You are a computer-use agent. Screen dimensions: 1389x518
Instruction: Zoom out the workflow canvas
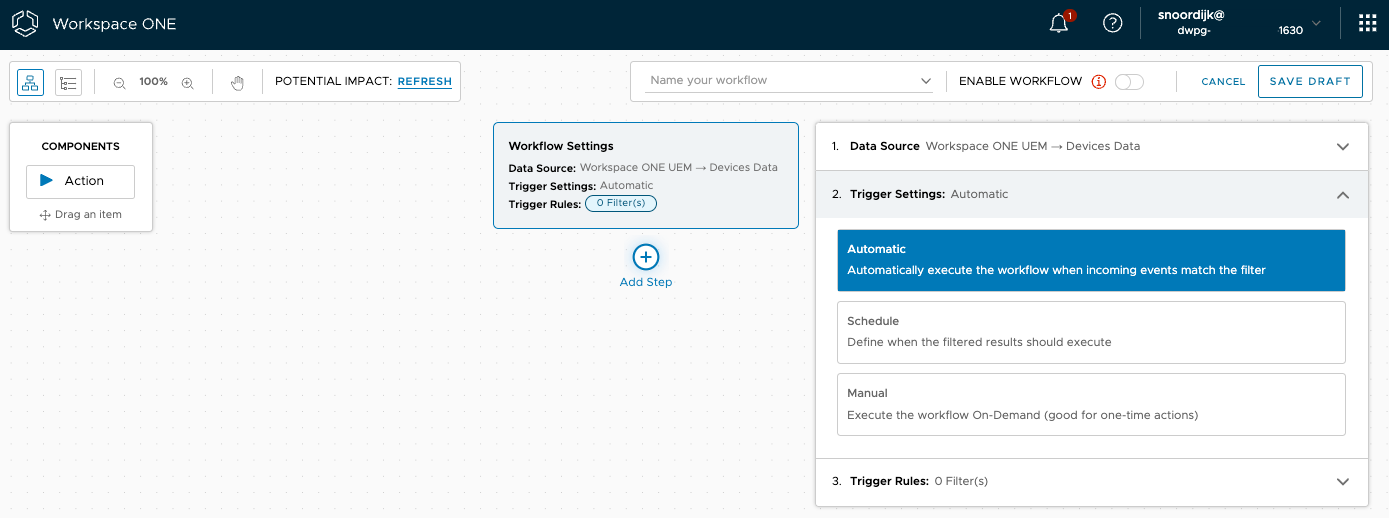(119, 82)
